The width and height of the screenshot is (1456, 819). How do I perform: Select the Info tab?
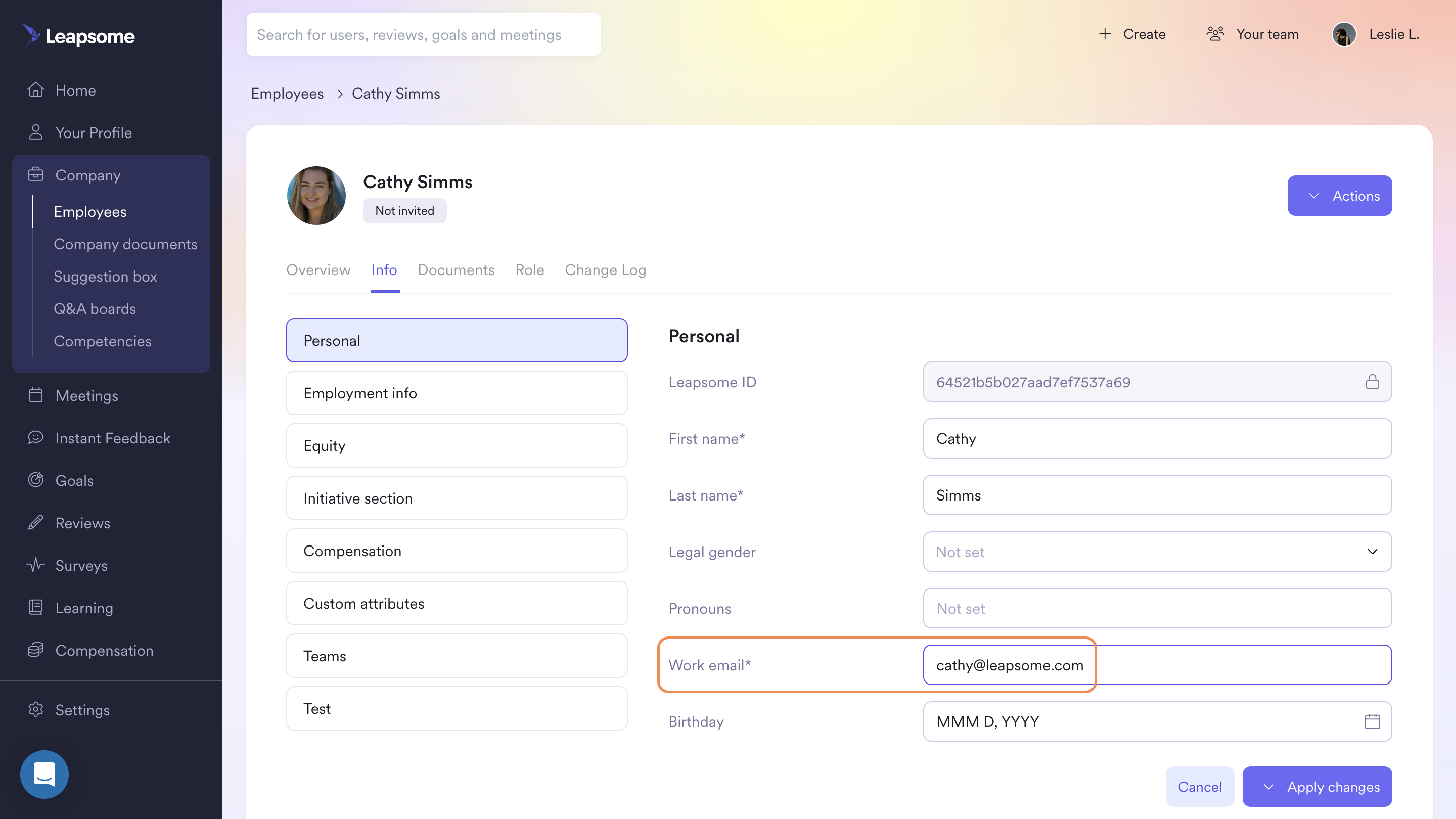click(x=384, y=270)
